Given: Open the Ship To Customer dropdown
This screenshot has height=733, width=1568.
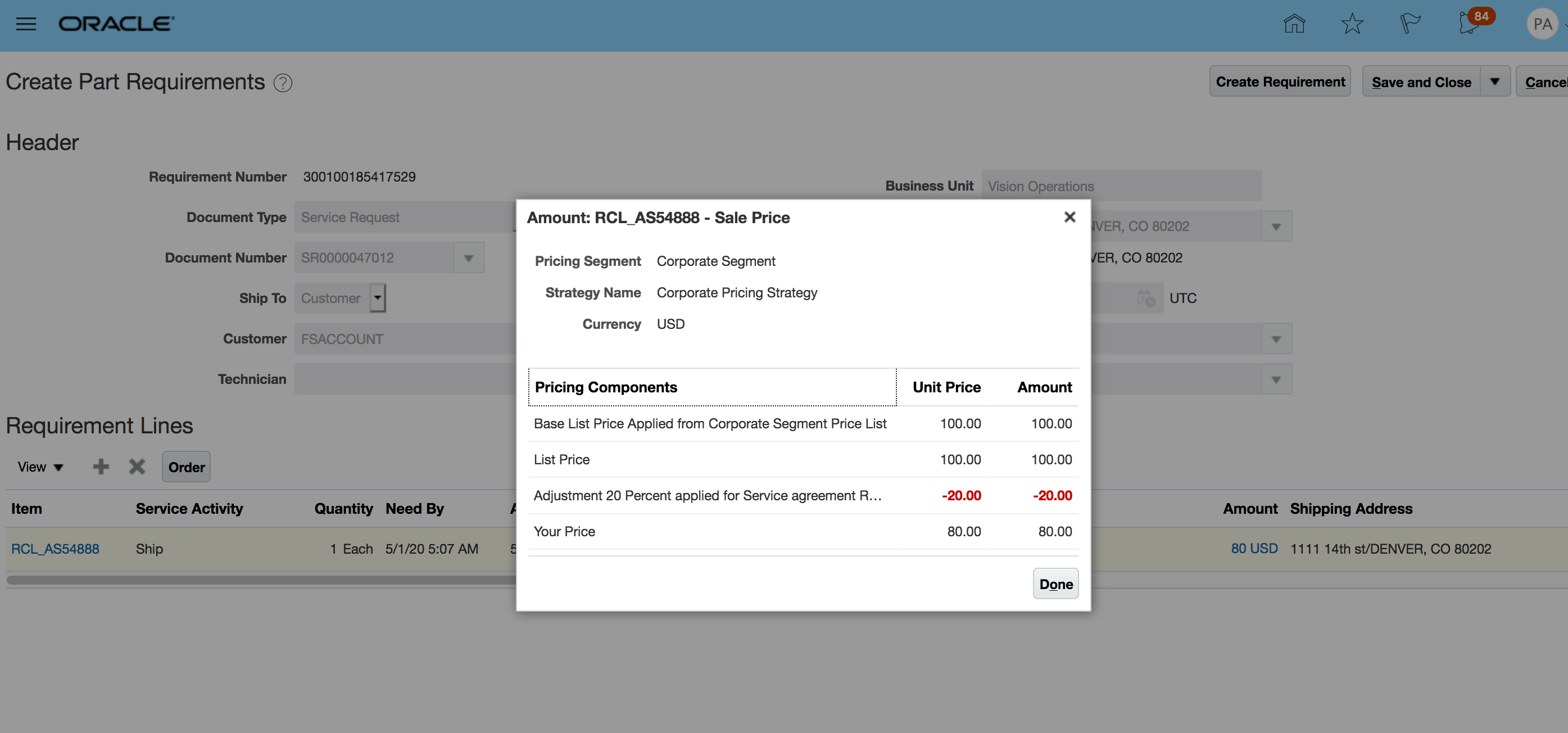Looking at the screenshot, I should tap(378, 298).
